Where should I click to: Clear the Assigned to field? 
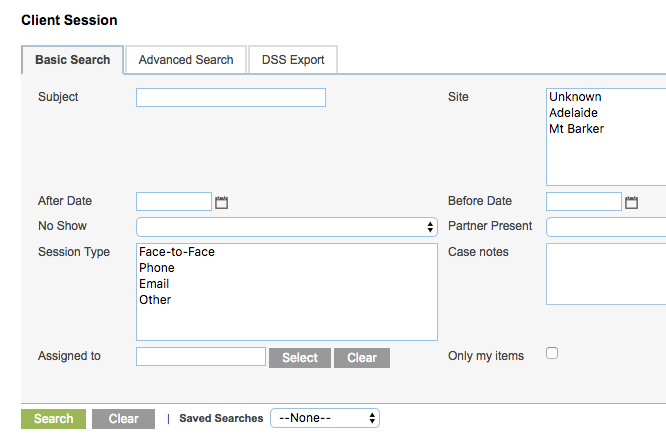point(362,358)
